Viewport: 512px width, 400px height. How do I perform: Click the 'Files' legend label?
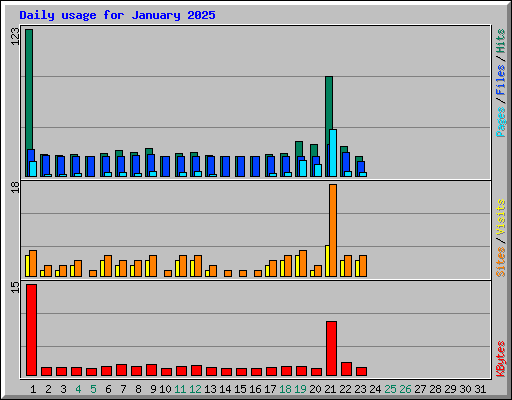tap(500, 80)
